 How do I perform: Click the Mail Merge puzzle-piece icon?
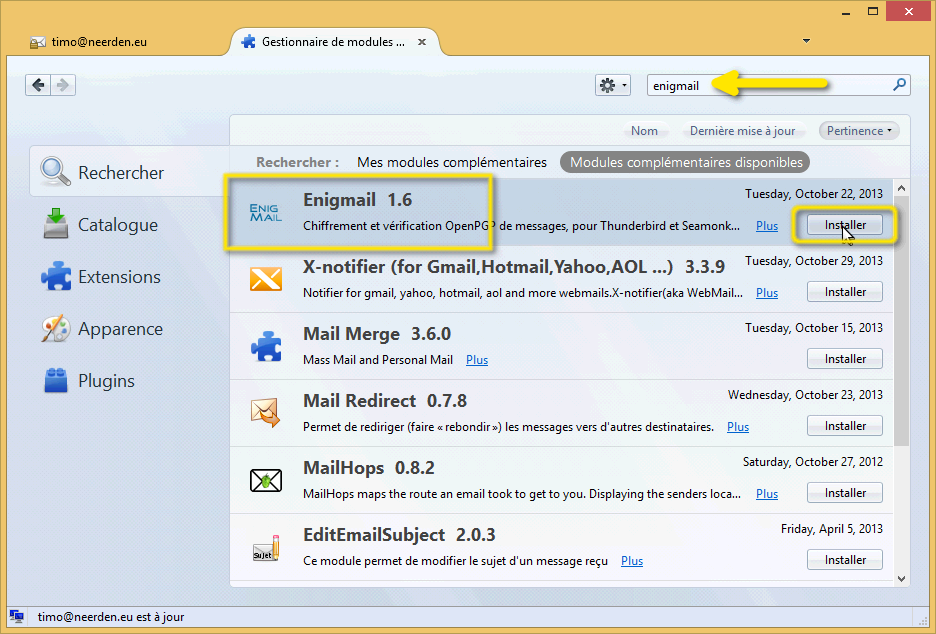(x=266, y=345)
